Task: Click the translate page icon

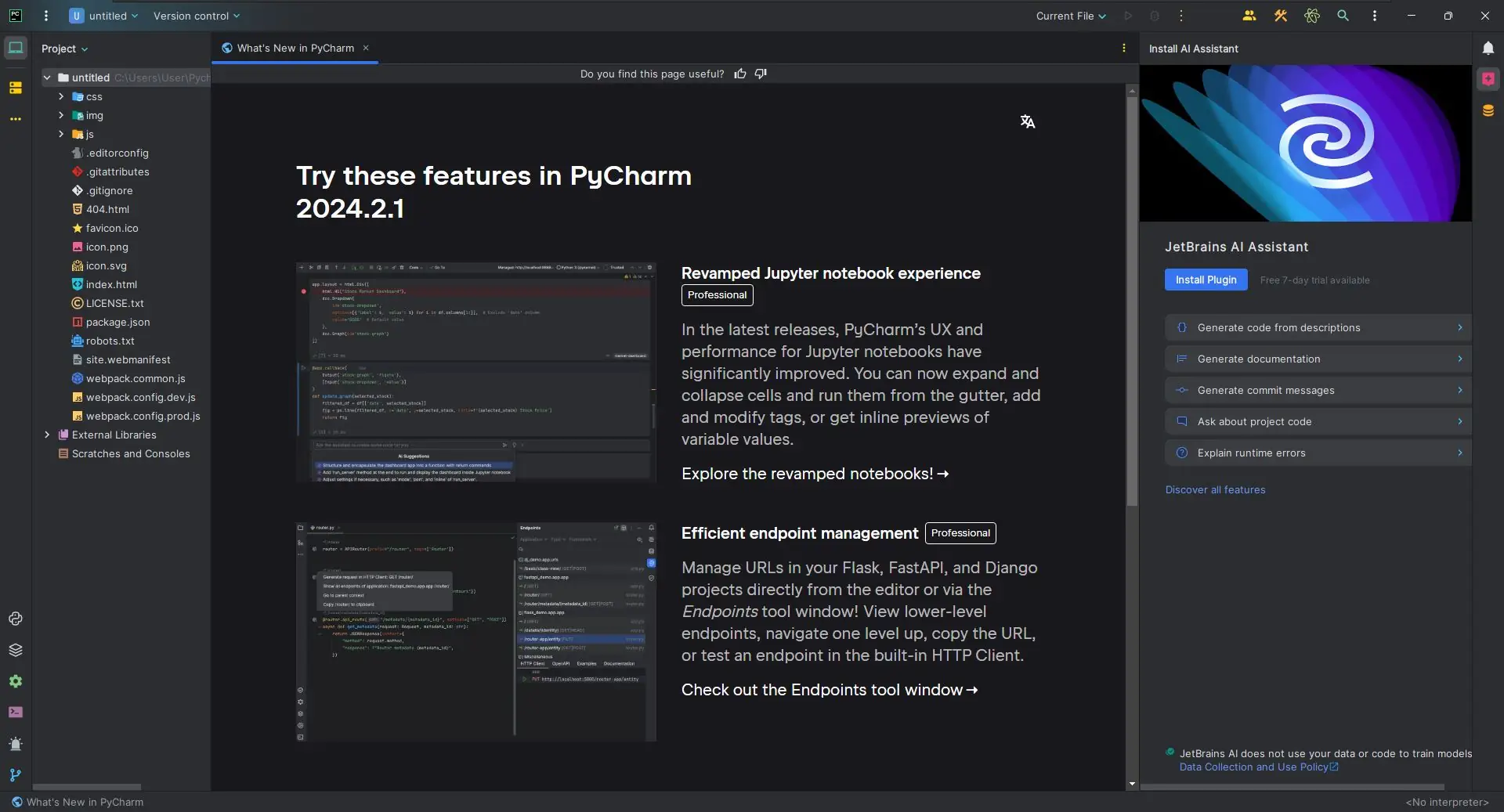Action: pyautogui.click(x=1028, y=121)
